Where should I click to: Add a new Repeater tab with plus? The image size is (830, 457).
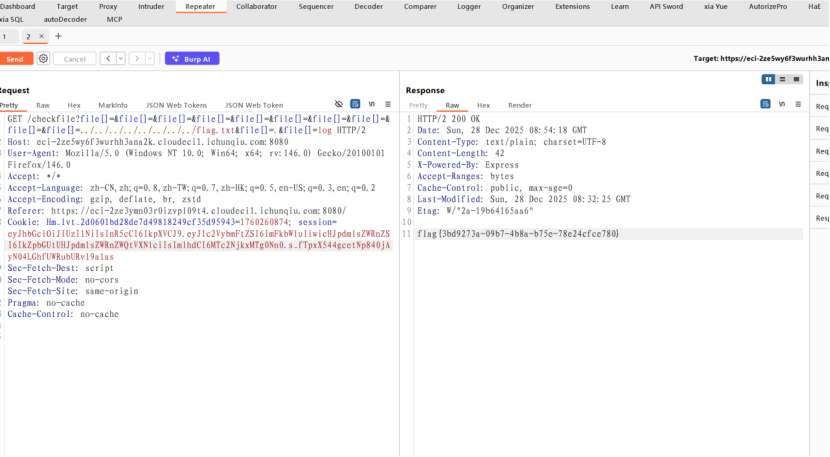click(x=58, y=36)
